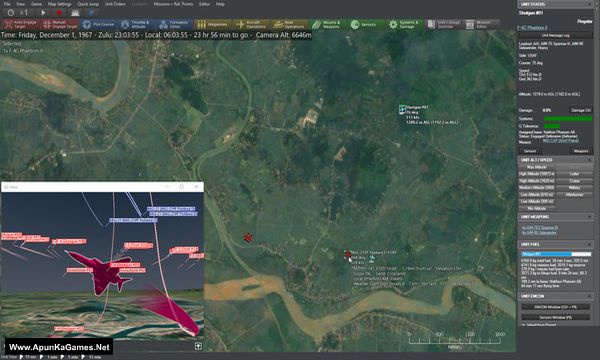This screenshot has width=600, height=360.
Task: Open the Unit Orders menu
Action: [x=115, y=4]
